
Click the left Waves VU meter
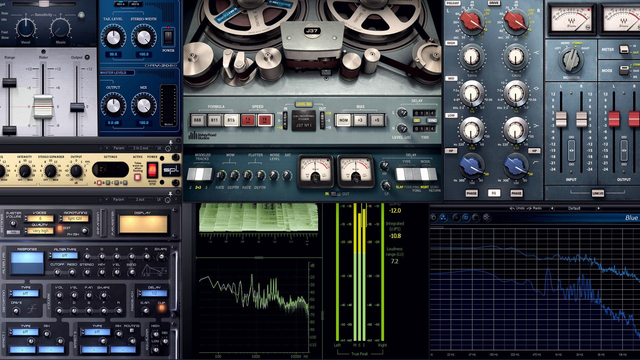click(x=571, y=19)
